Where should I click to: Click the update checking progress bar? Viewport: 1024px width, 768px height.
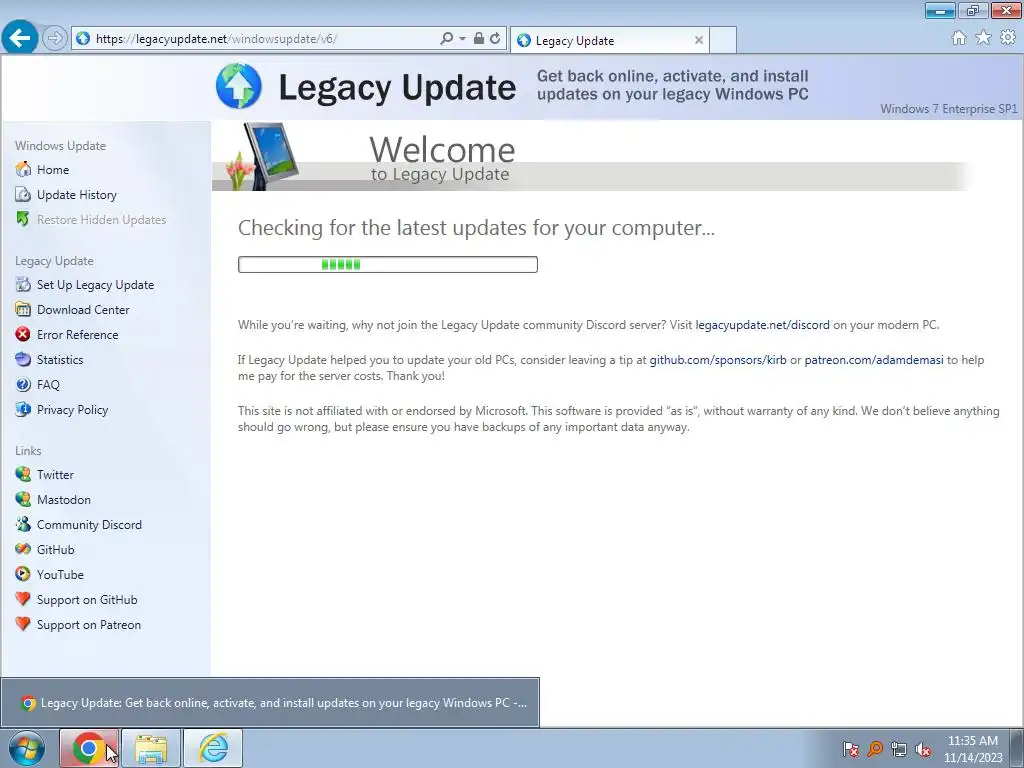tap(388, 264)
